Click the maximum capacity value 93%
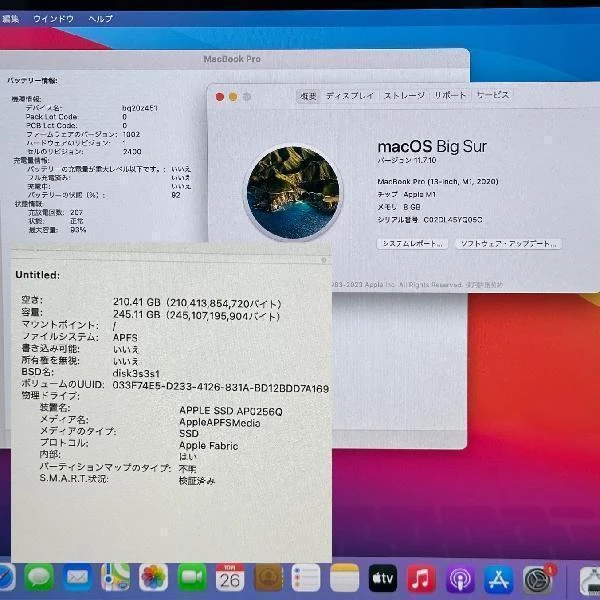The height and width of the screenshot is (600, 600). (x=78, y=230)
